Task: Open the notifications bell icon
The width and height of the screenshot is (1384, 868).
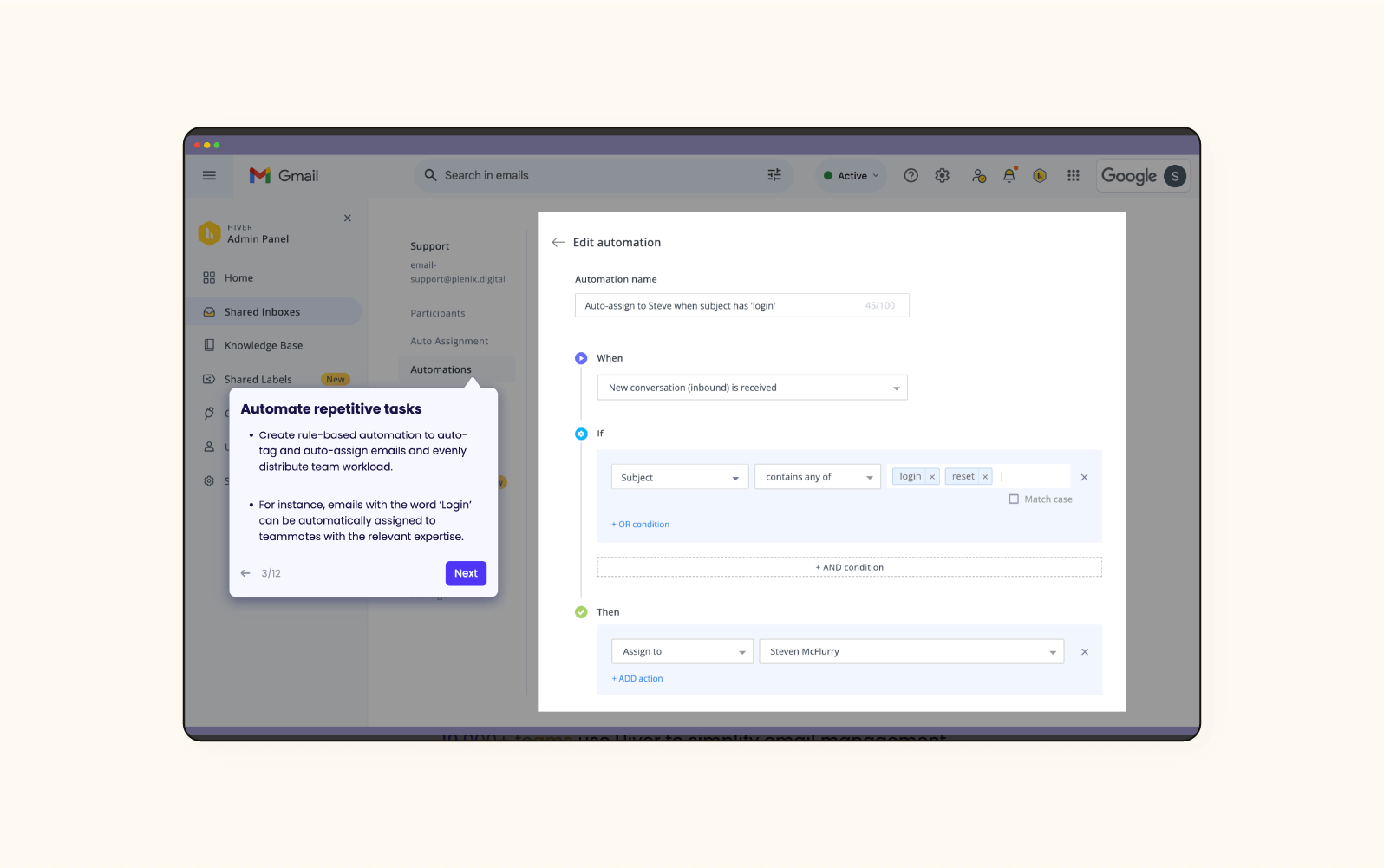Action: coord(1009,175)
